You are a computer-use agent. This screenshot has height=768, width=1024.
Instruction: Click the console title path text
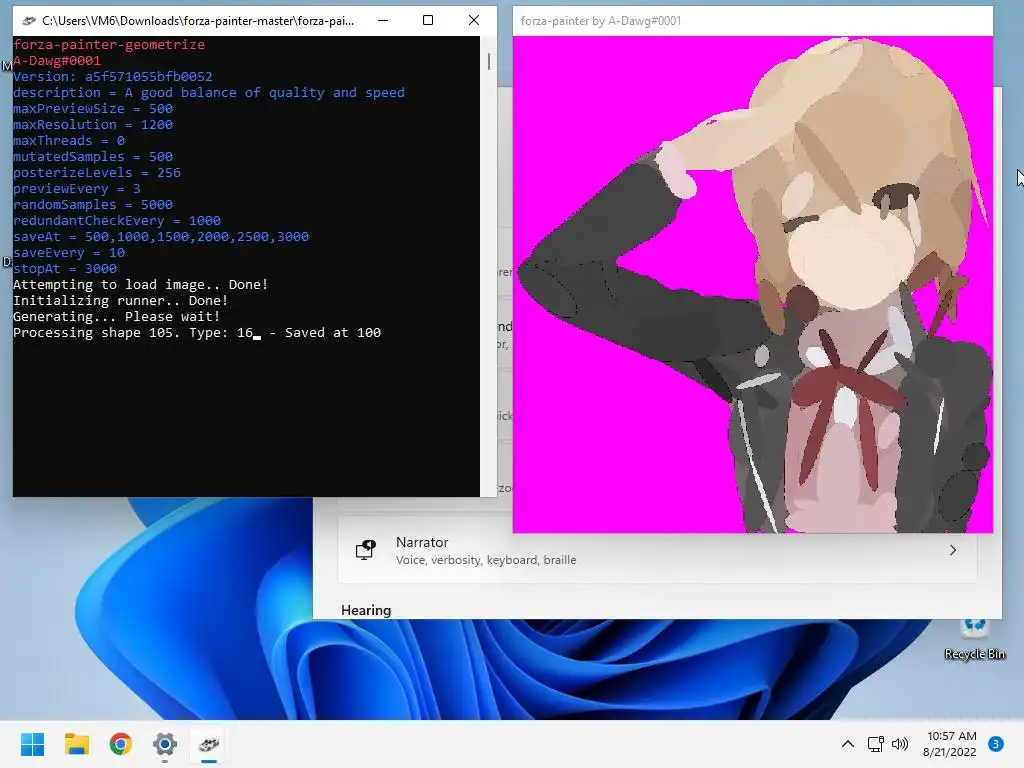click(198, 21)
